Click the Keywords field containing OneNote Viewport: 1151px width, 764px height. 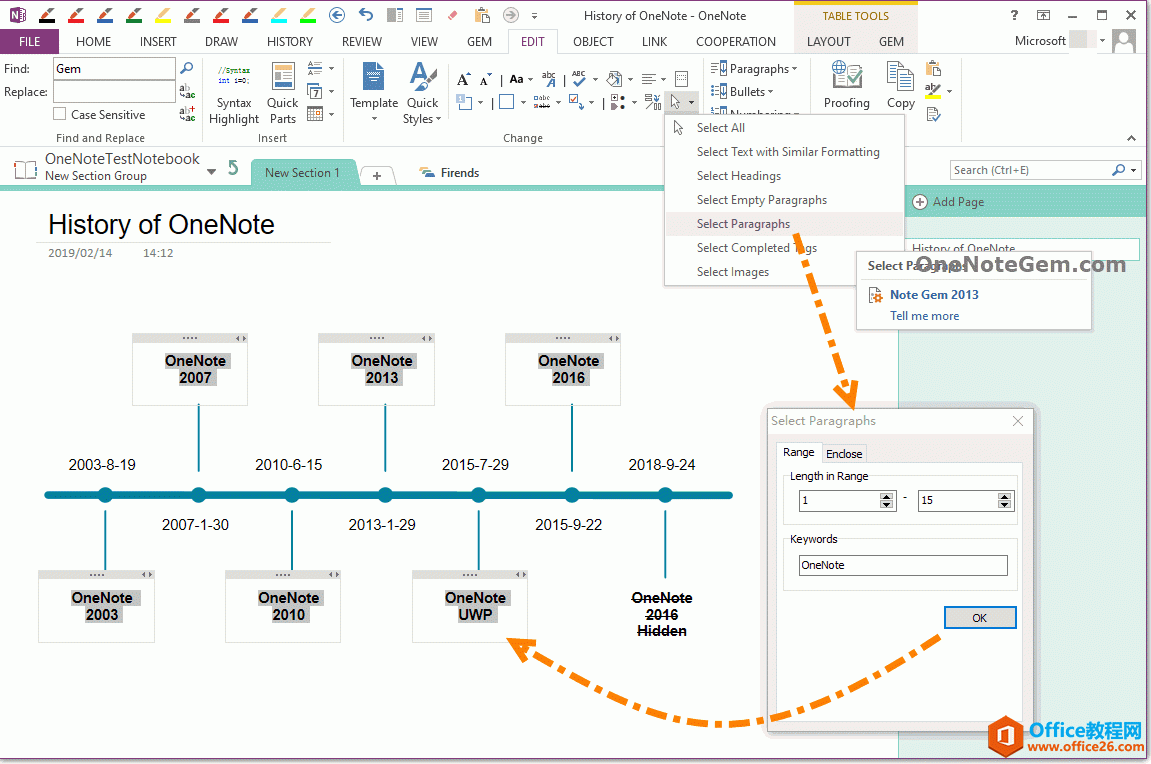tap(903, 565)
